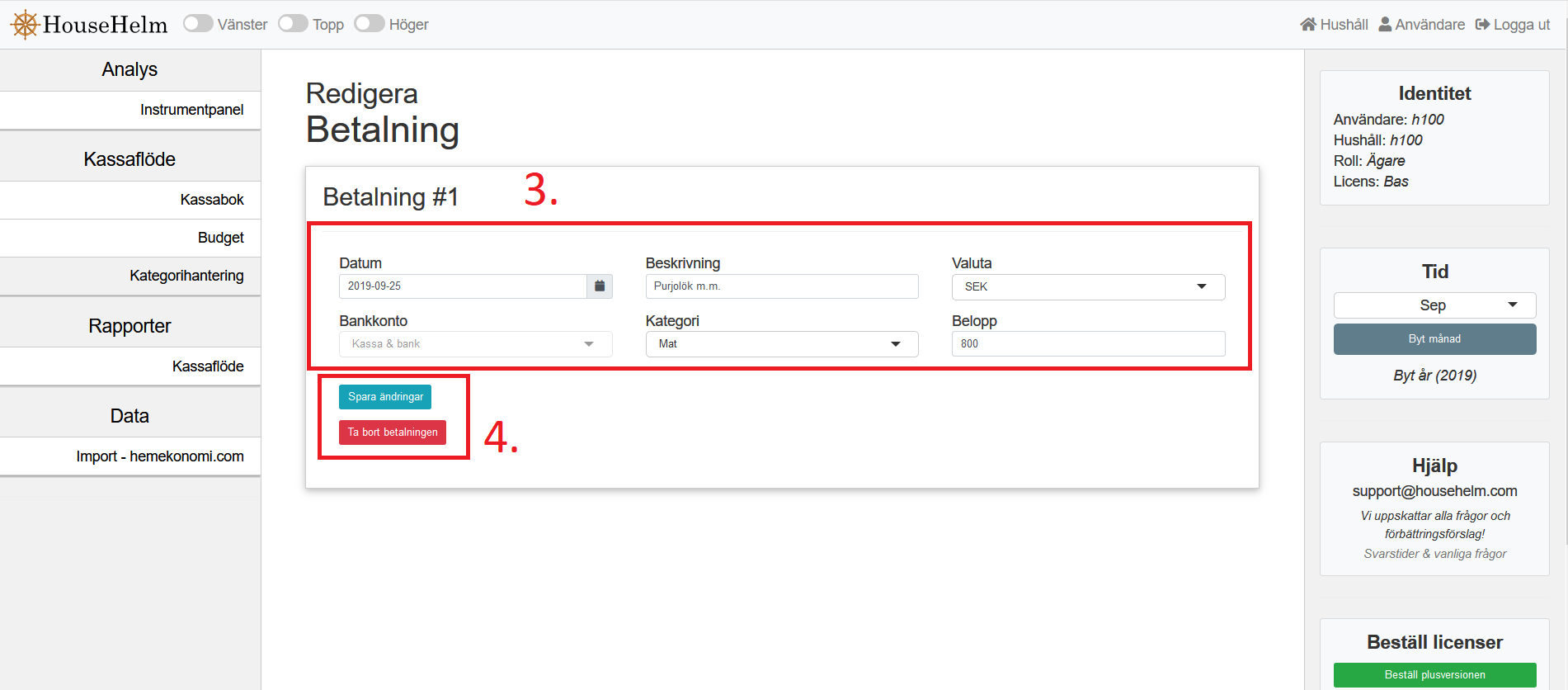The image size is (1568, 690).
Task: Open the Svarstider & vanliga frågor link
Action: point(1434,554)
